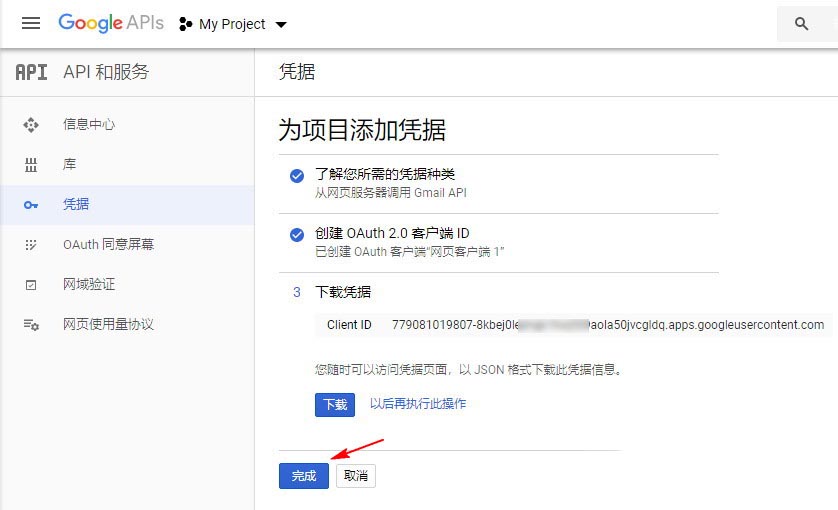The height and width of the screenshot is (510, 838).
Task: Click the blue 下载 button
Action: tap(335, 405)
